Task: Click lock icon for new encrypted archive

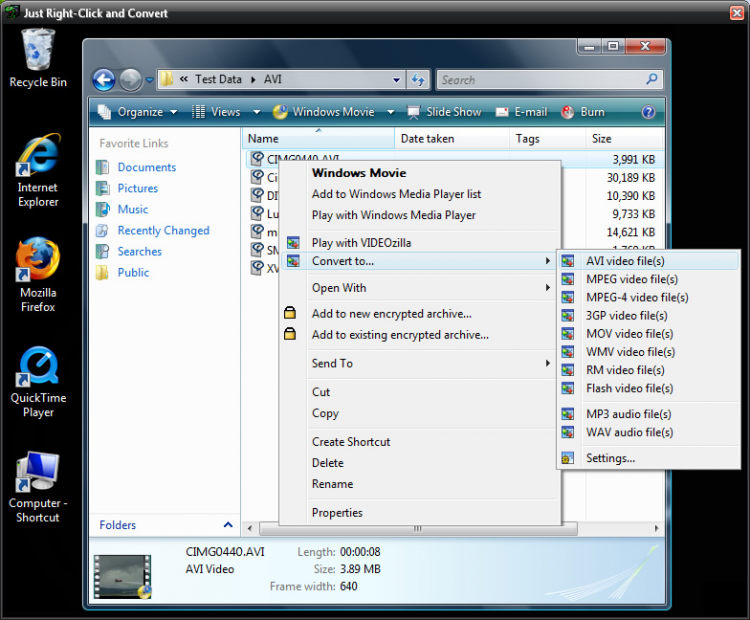Action: pos(290,313)
